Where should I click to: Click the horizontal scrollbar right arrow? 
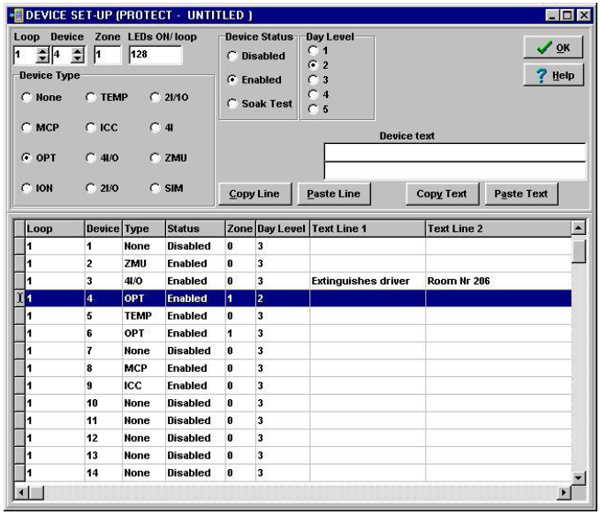click(x=563, y=492)
